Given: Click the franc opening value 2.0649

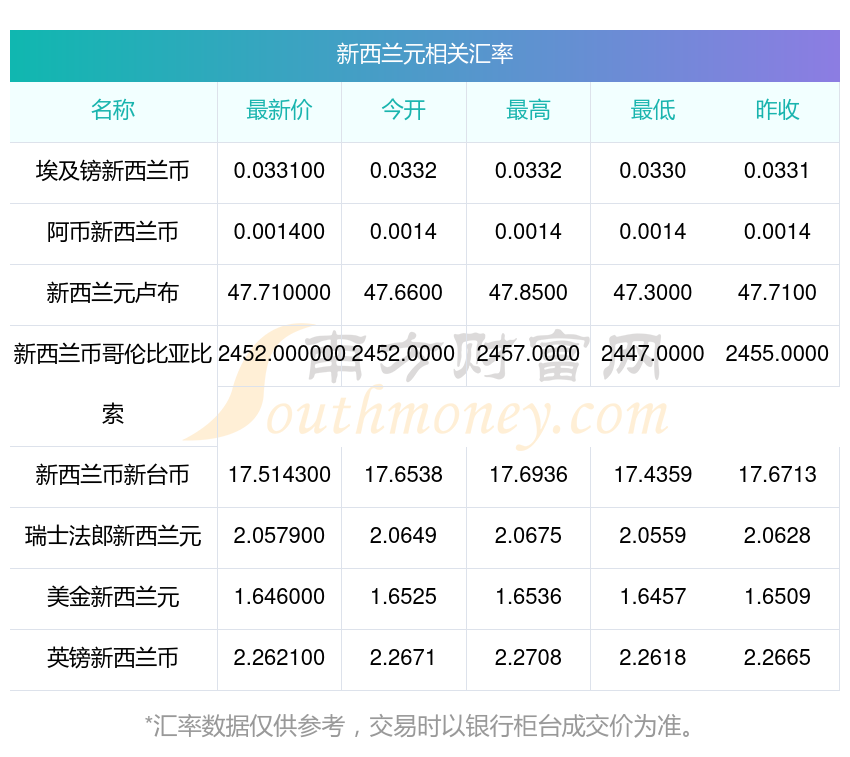Looking at the screenshot, I should point(403,536).
